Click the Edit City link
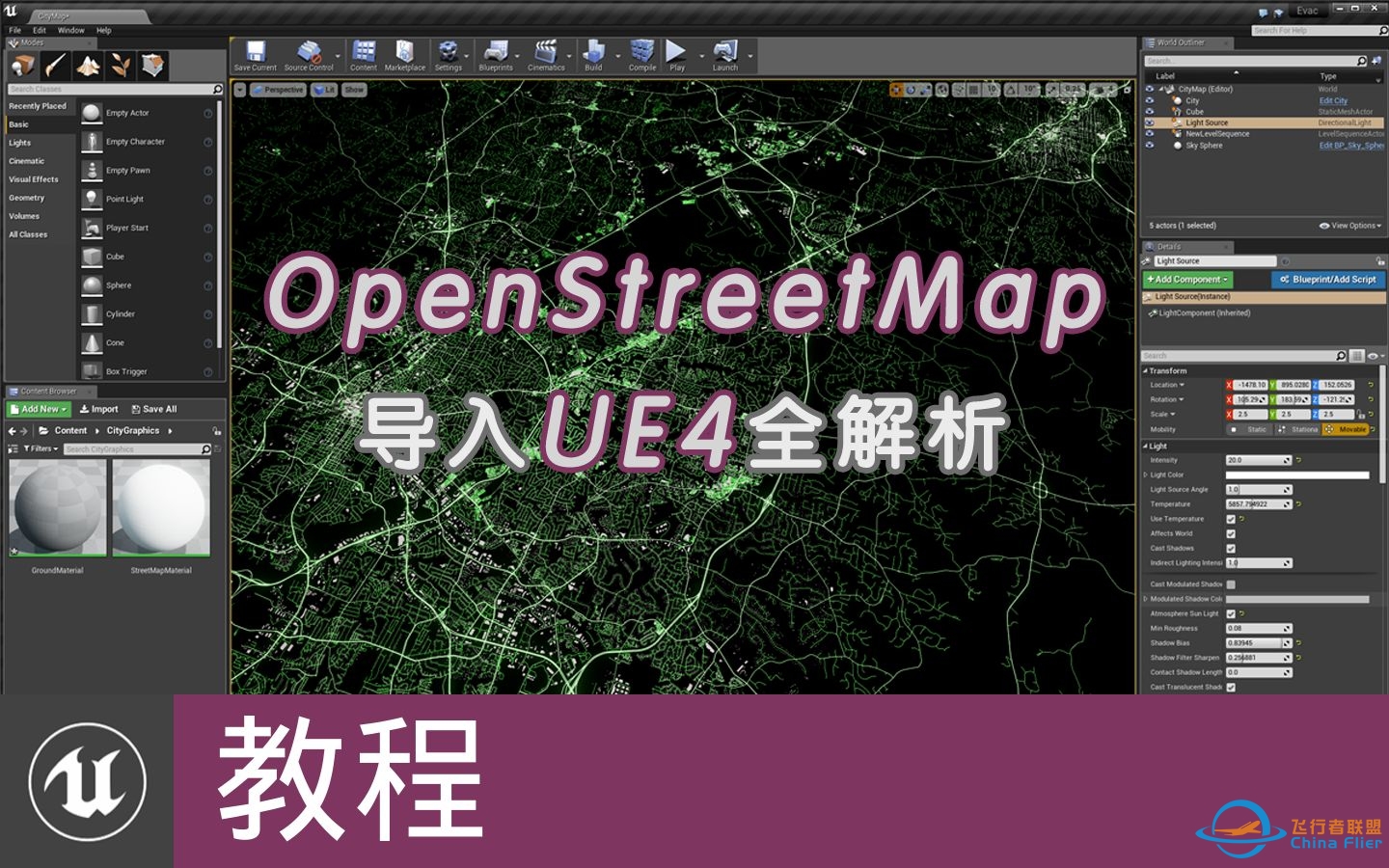Image resolution: width=1389 pixels, height=868 pixels. [x=1333, y=100]
